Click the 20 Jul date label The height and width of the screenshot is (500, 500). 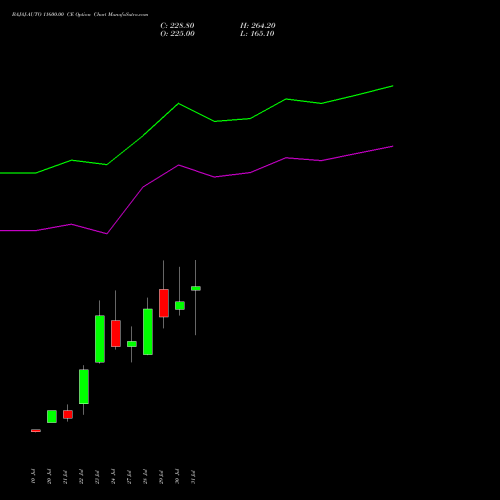49,477
